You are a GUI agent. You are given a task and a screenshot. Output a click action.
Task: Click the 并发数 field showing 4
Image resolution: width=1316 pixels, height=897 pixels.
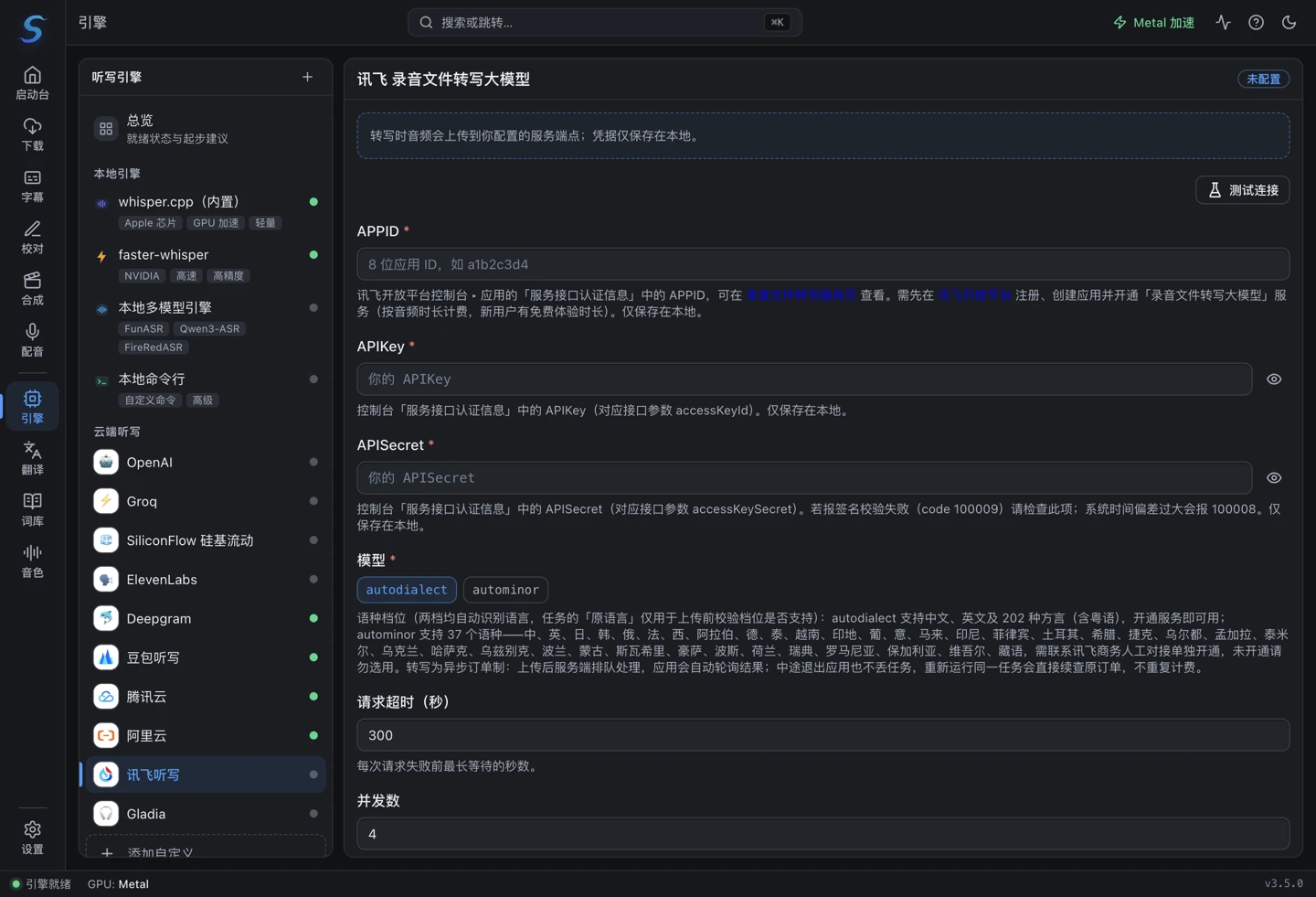coord(823,834)
